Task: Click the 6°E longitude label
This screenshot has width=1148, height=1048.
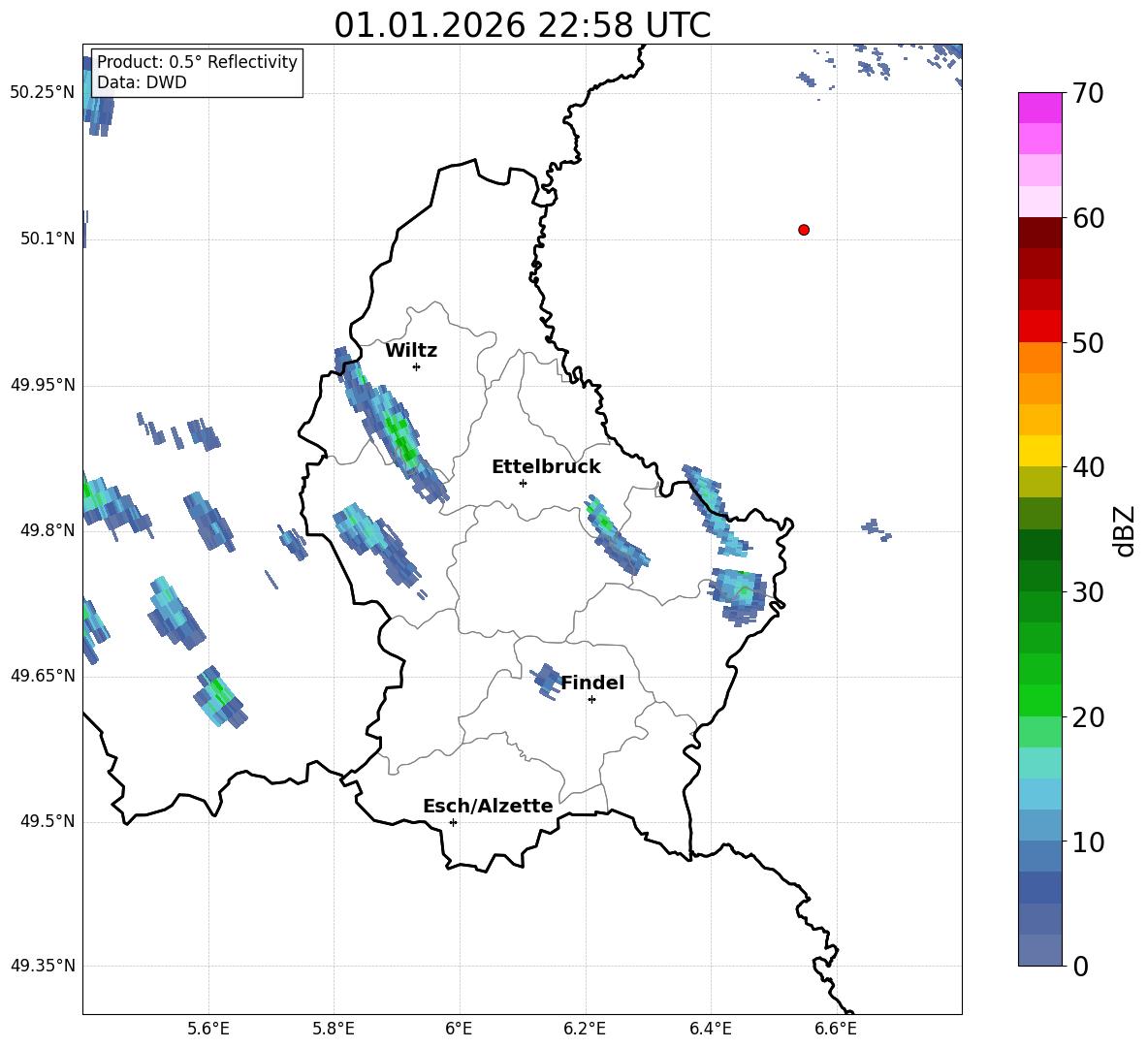Action: click(x=459, y=1029)
